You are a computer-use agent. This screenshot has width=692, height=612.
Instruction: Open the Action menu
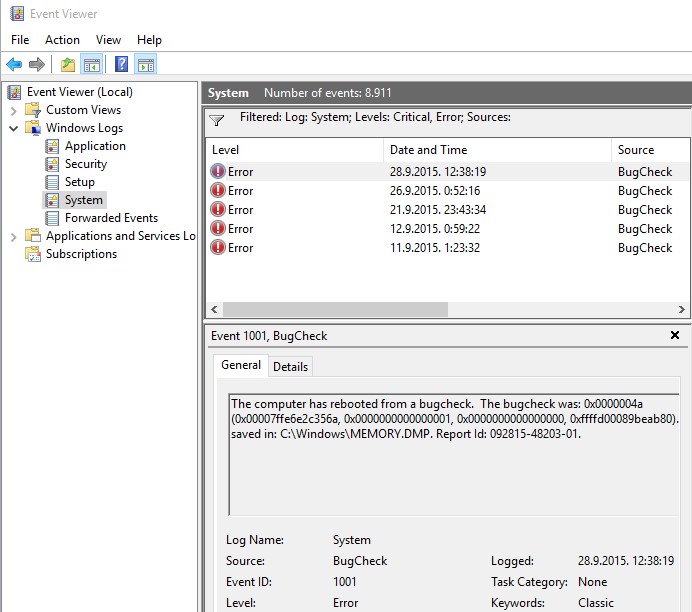click(62, 40)
